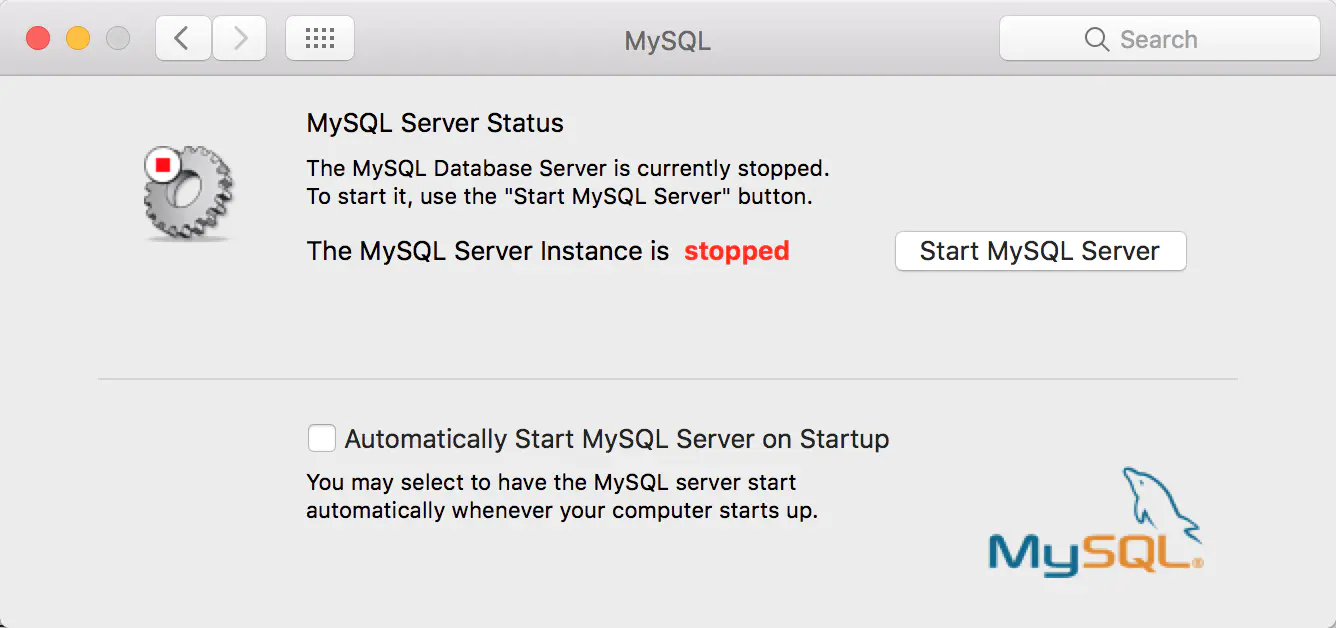Screen dimensions: 1336x628
Task: Click the grayed-out zoom window button
Action: [118, 39]
